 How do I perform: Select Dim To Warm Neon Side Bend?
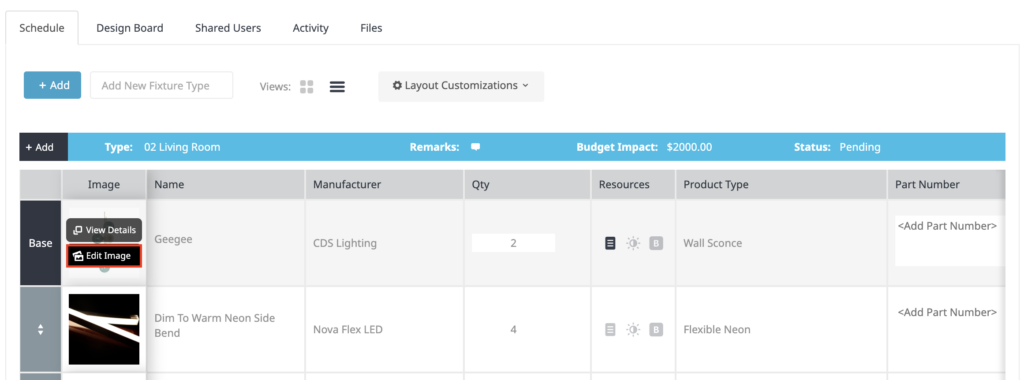point(215,325)
